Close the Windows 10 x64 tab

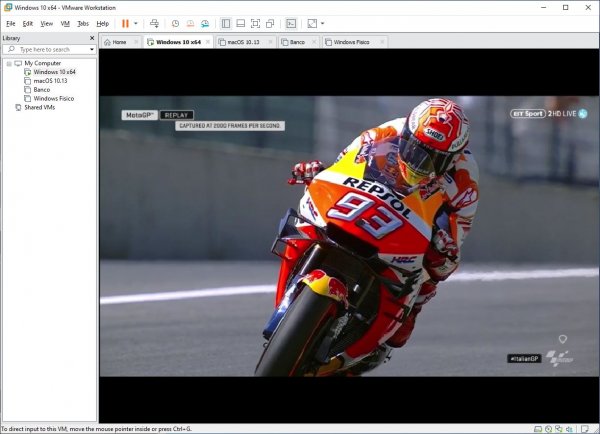pyautogui.click(x=208, y=42)
